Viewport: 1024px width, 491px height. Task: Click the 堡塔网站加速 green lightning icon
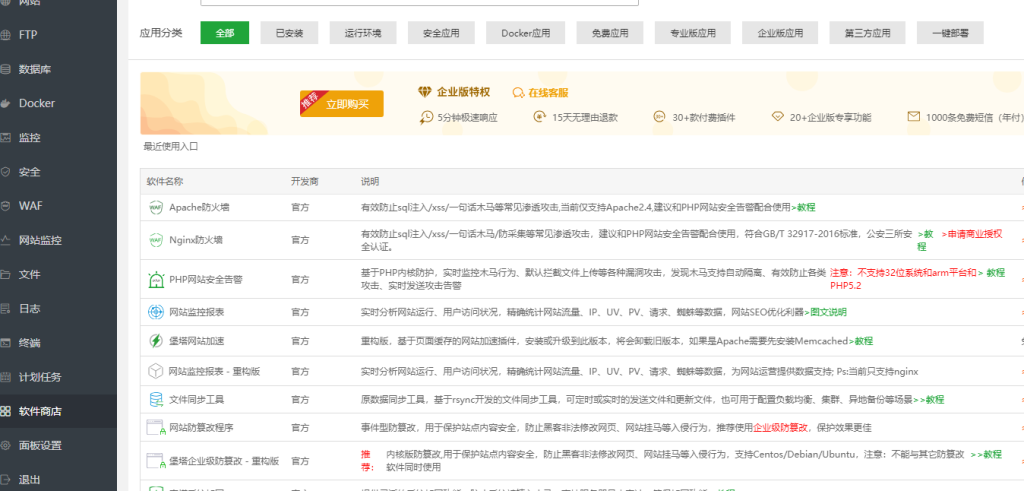coord(155,341)
